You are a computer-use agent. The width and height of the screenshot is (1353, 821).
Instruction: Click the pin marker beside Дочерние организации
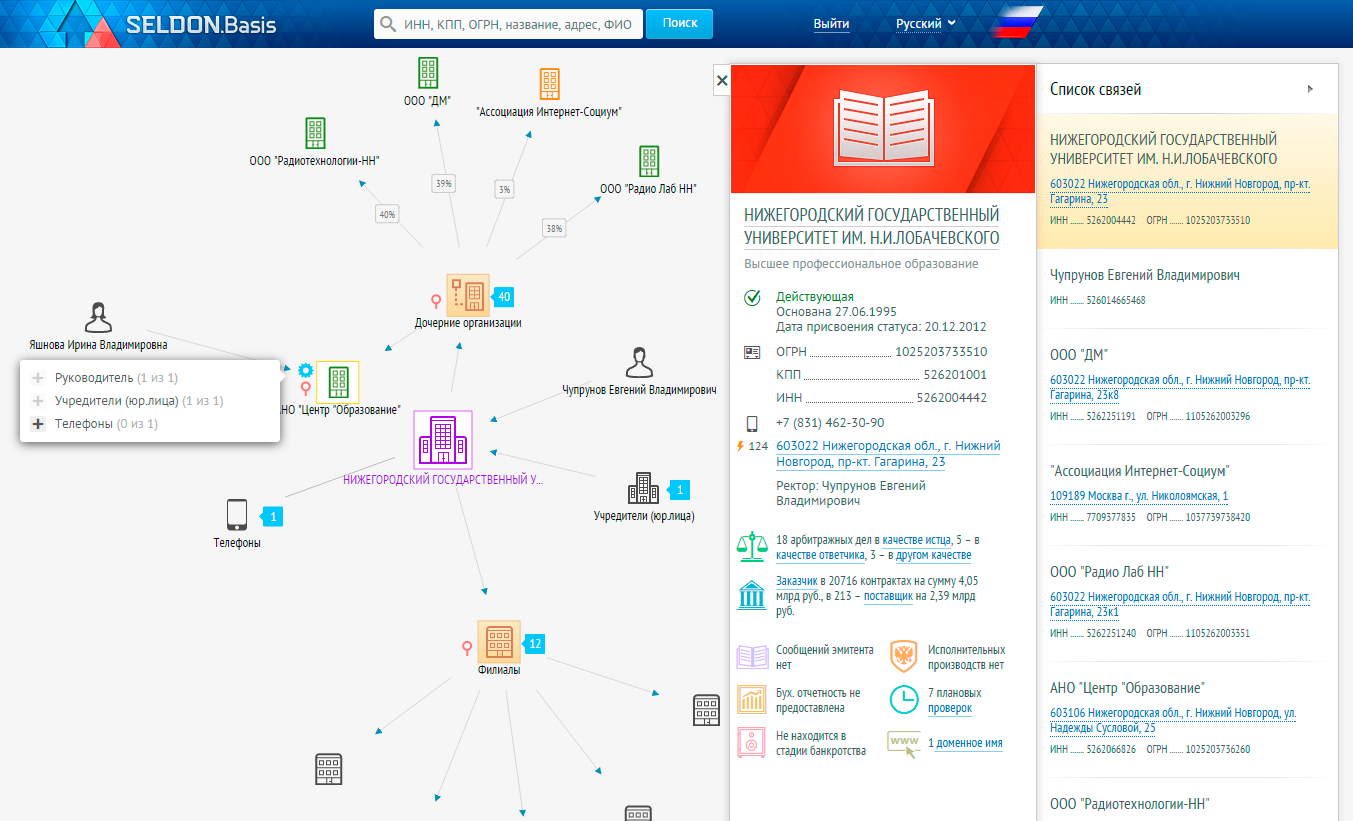(436, 300)
